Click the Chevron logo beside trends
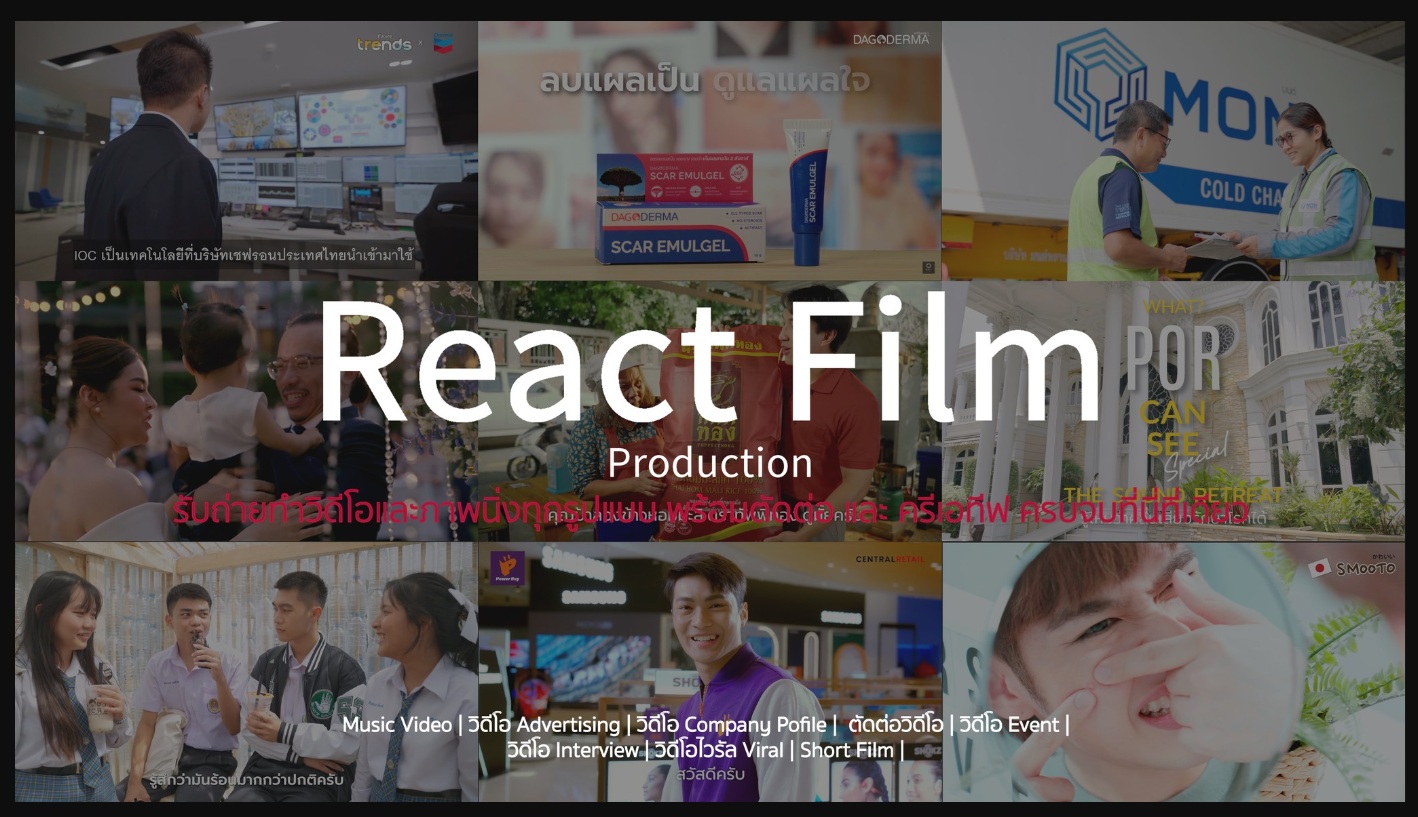The image size is (1418, 817). (x=442, y=45)
